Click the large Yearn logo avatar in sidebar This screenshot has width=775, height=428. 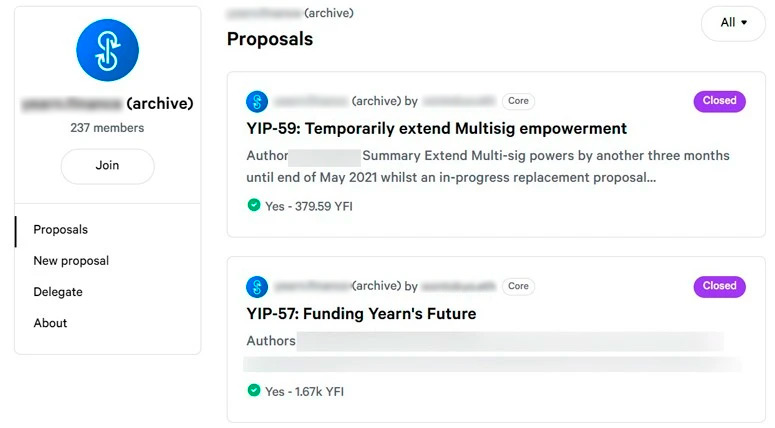point(107,50)
